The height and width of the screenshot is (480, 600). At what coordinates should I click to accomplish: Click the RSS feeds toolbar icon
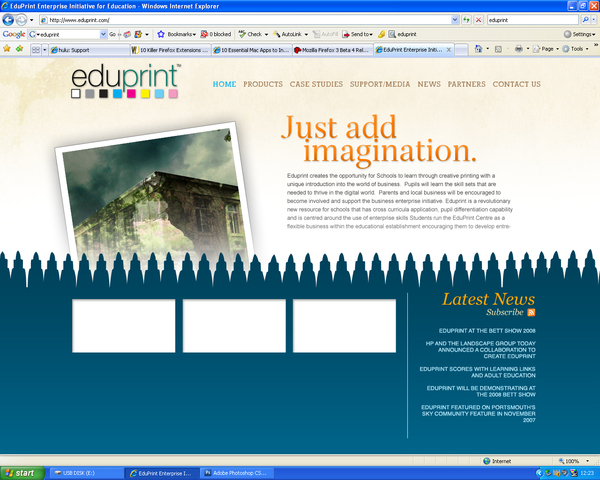498,49
